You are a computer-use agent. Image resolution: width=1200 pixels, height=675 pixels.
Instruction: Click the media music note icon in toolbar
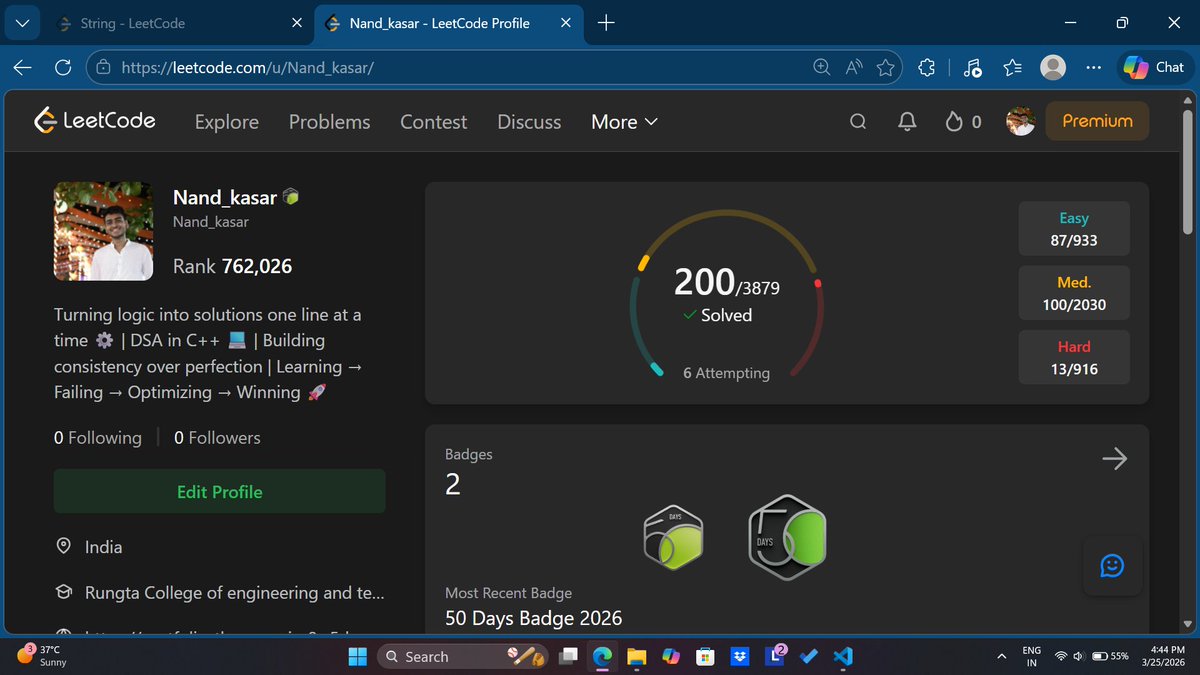[x=972, y=67]
